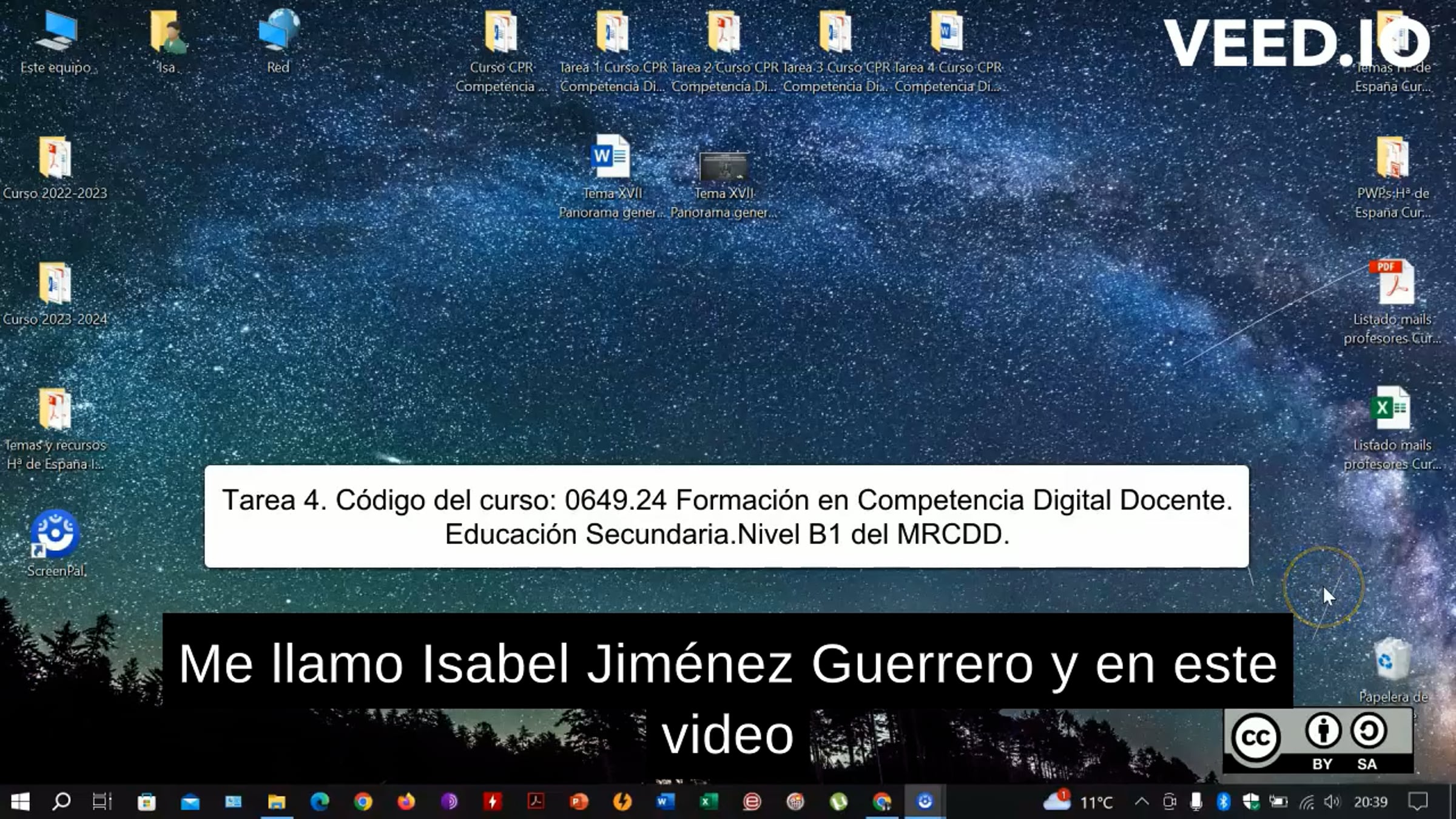This screenshot has height=819, width=1456.
Task: Open the Listado mails Excel spreadsheet
Action: 1391,409
